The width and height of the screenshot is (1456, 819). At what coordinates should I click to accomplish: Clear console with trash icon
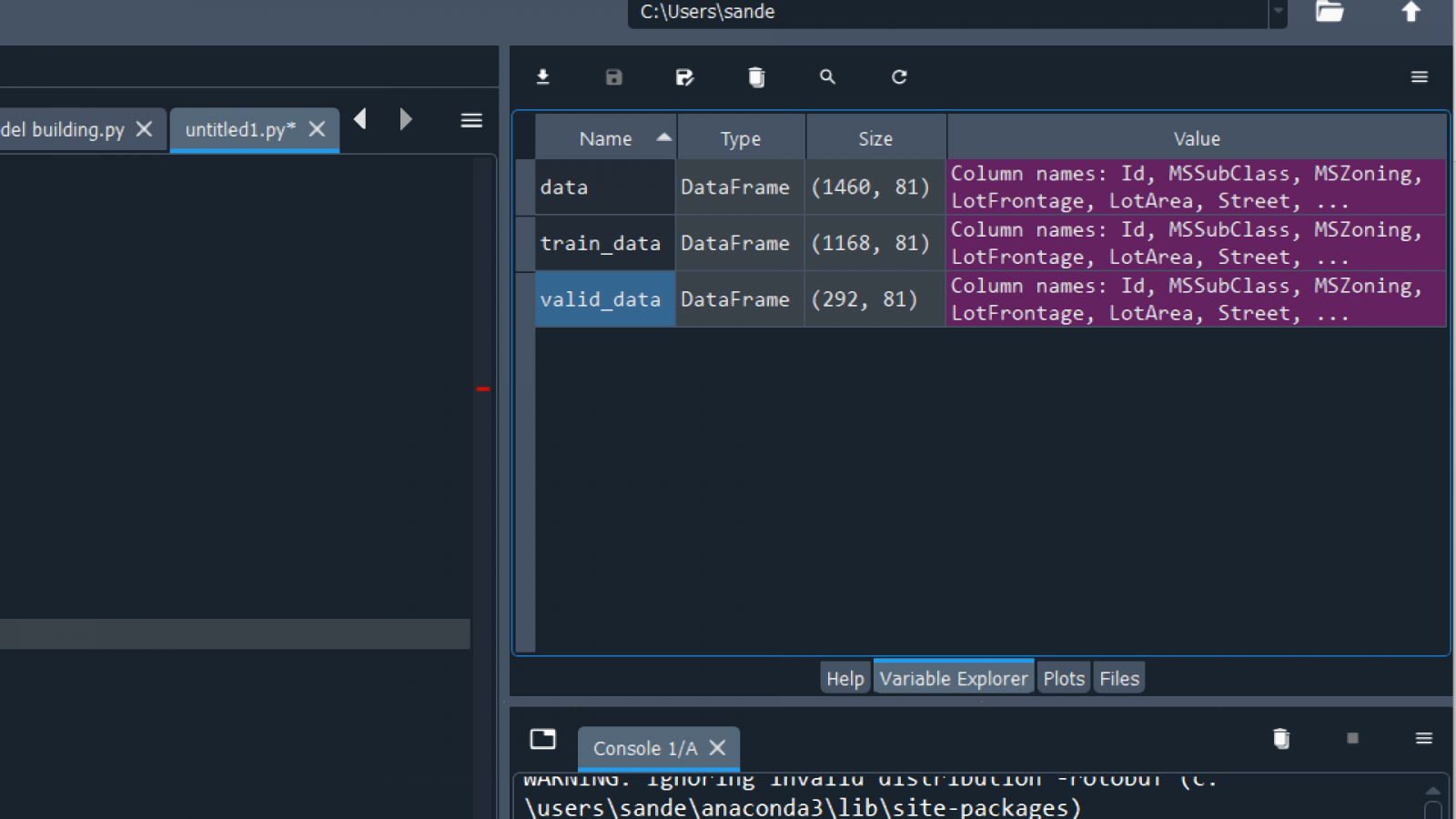(1281, 738)
